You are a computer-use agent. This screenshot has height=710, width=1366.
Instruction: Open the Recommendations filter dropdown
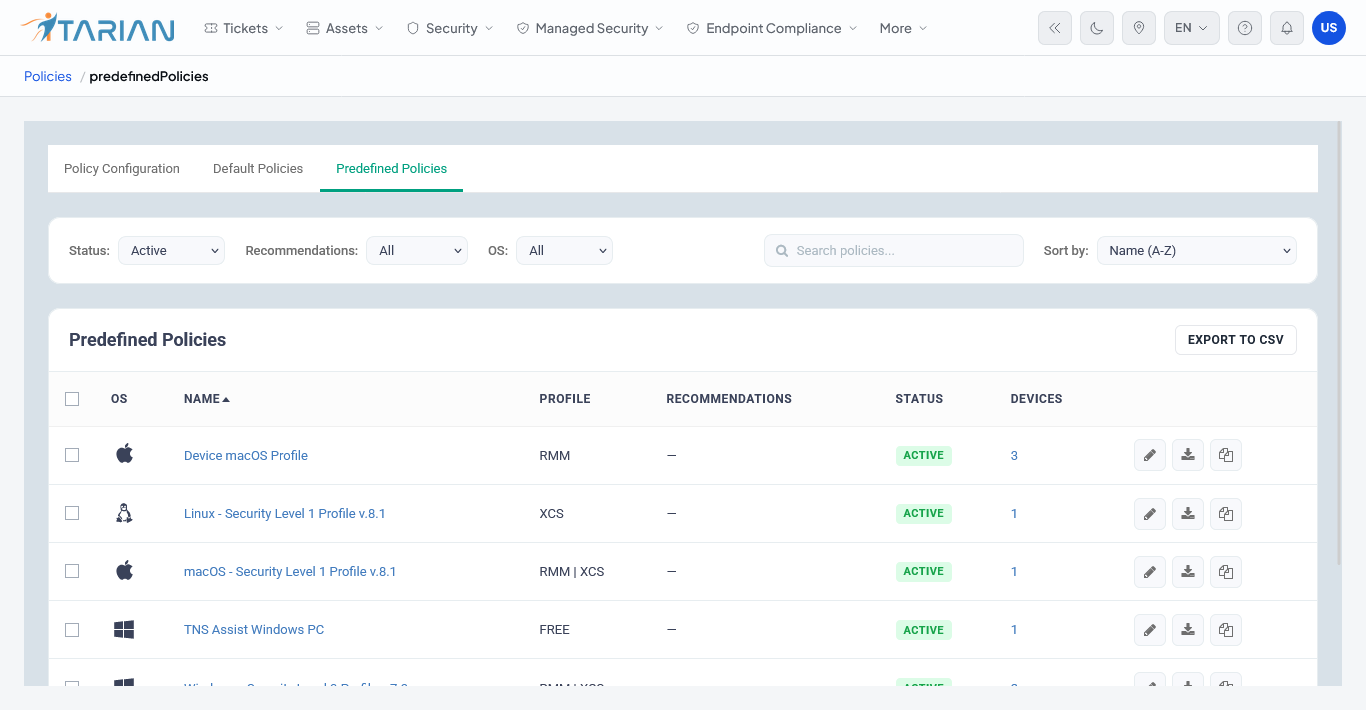tap(417, 251)
